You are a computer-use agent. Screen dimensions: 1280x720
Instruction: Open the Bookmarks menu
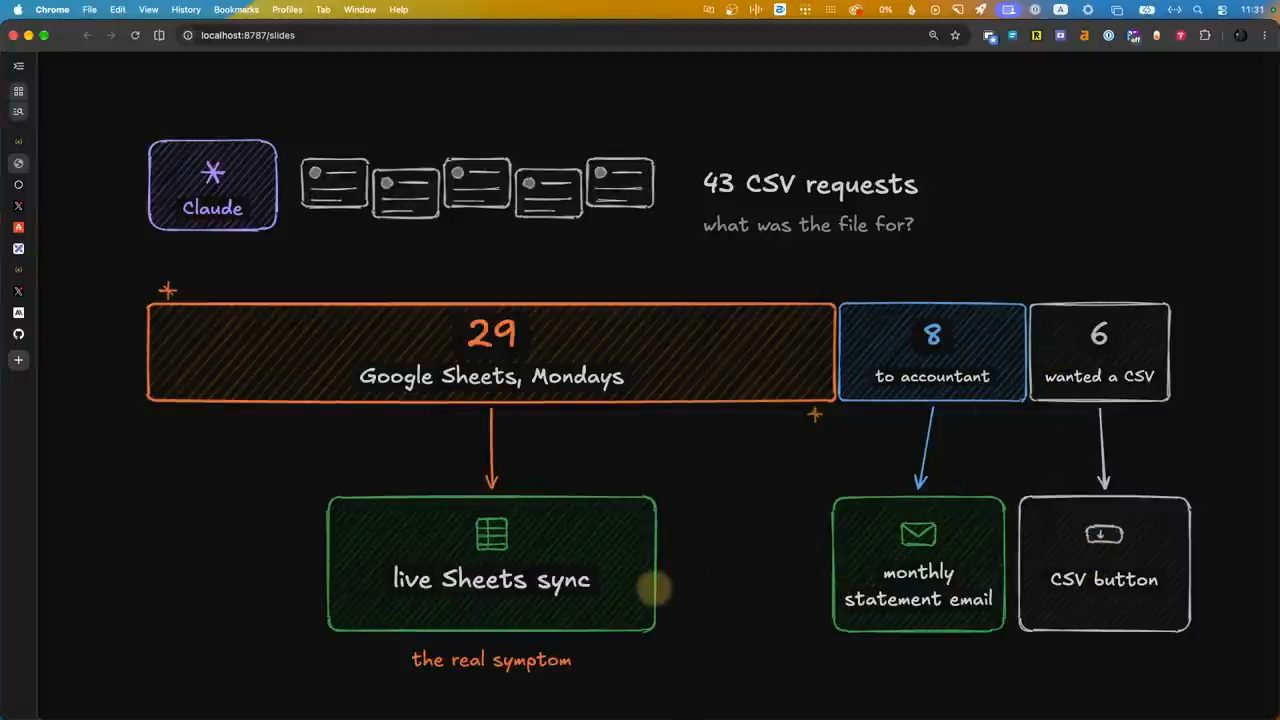[x=236, y=9]
